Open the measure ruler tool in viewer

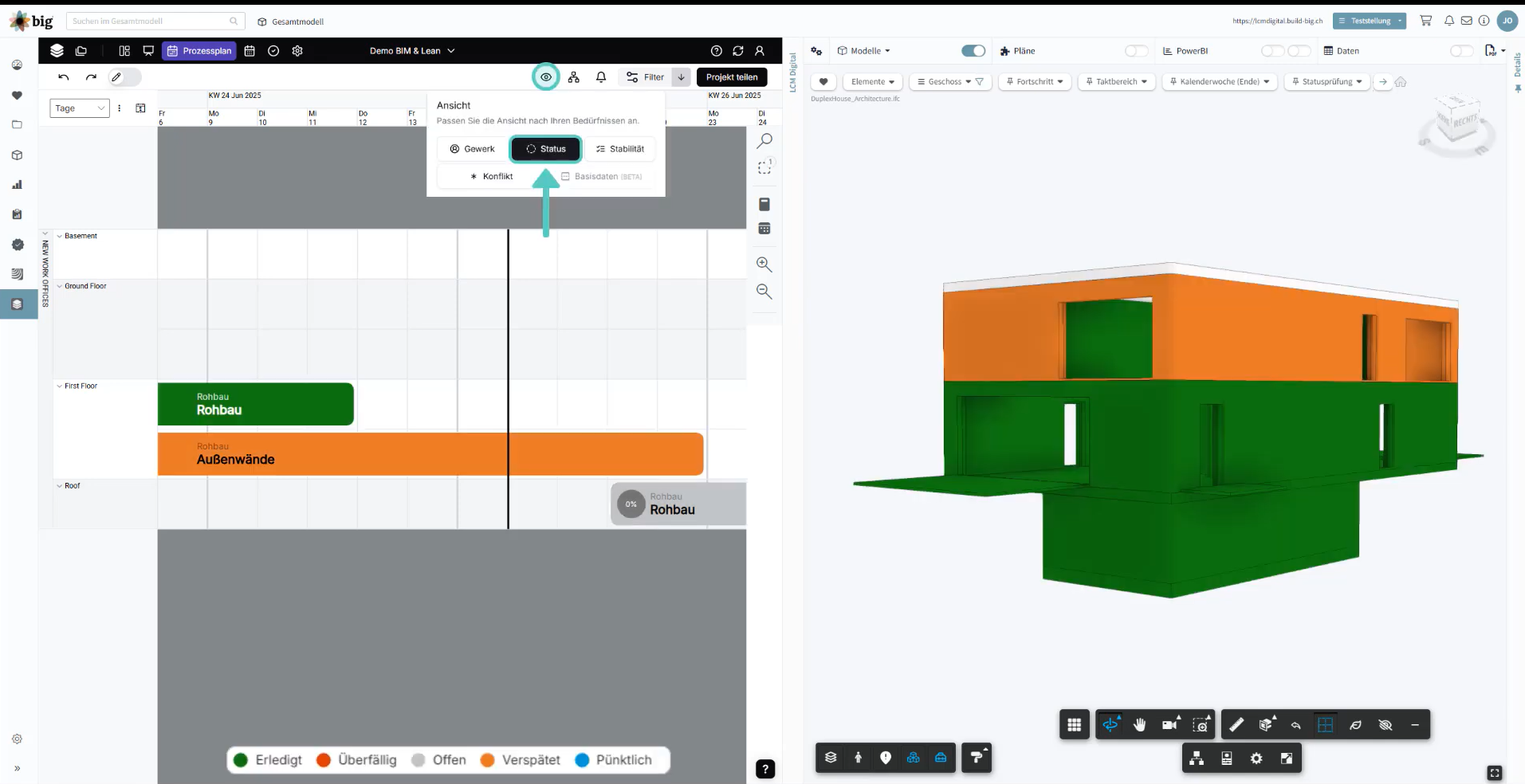(1236, 724)
